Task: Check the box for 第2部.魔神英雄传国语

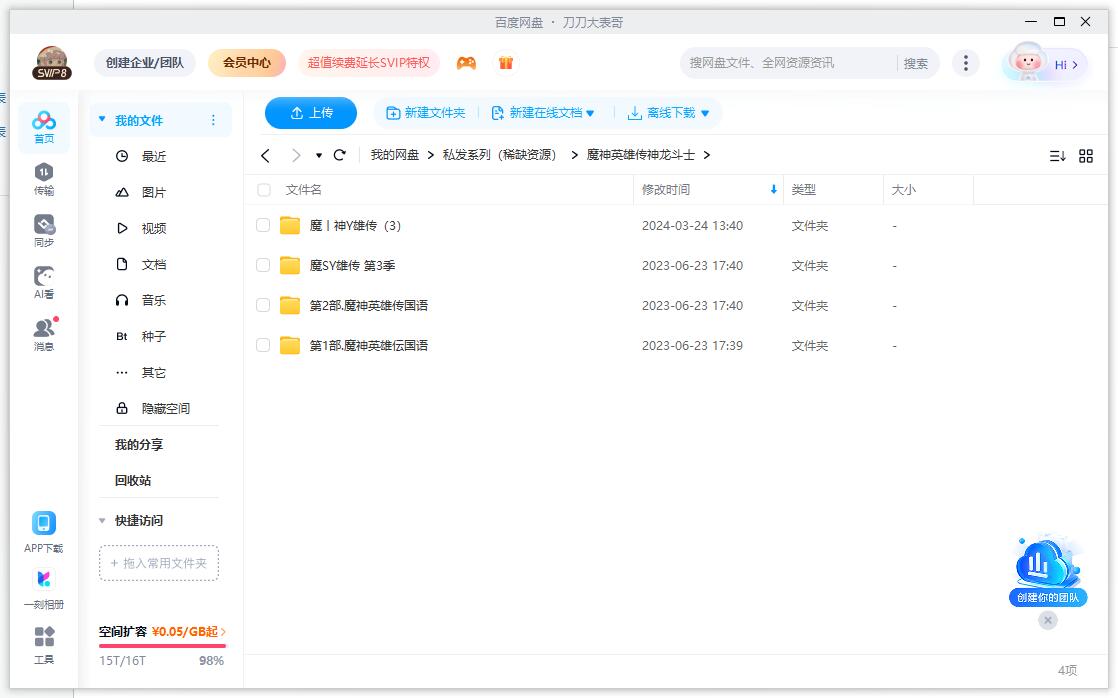Action: (263, 305)
